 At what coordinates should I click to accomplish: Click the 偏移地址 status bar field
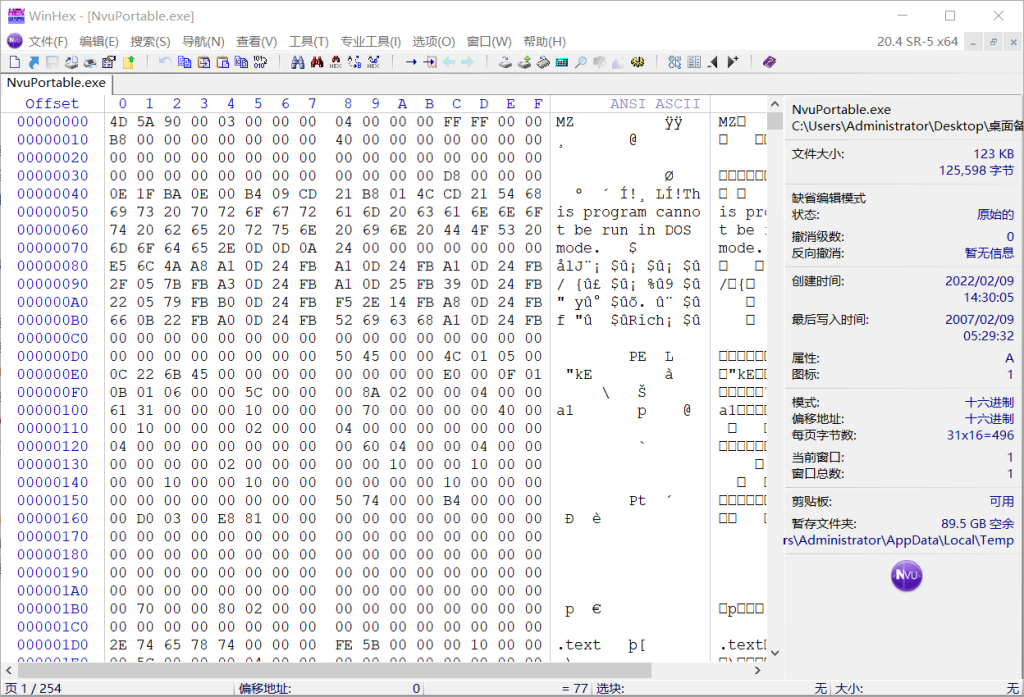click(x=329, y=689)
